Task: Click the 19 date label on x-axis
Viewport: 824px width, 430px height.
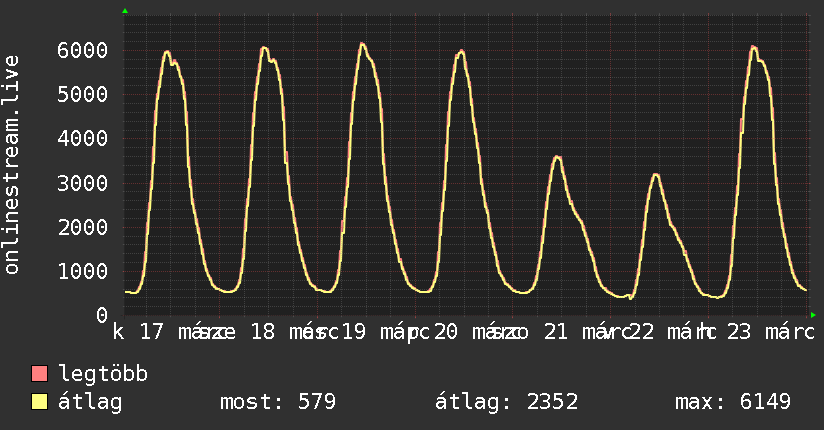Action: 354,332
